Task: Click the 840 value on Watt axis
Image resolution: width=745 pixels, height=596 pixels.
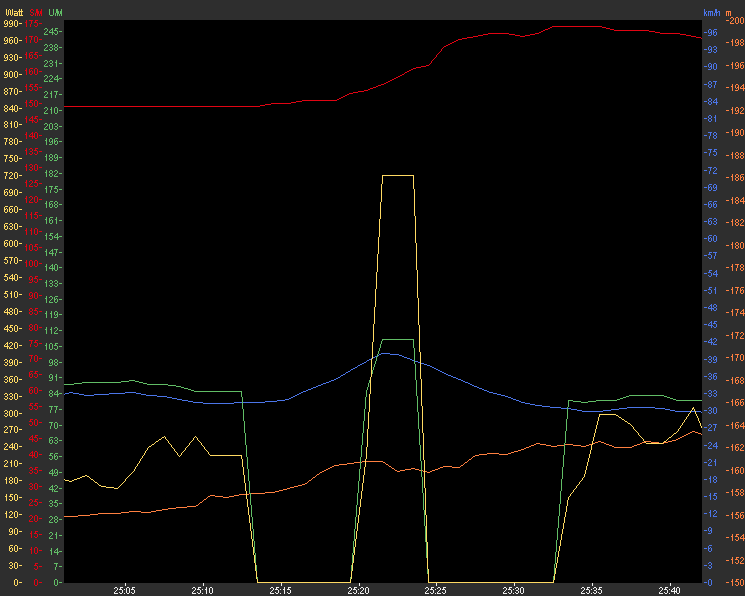Action: pyautogui.click(x=12, y=108)
